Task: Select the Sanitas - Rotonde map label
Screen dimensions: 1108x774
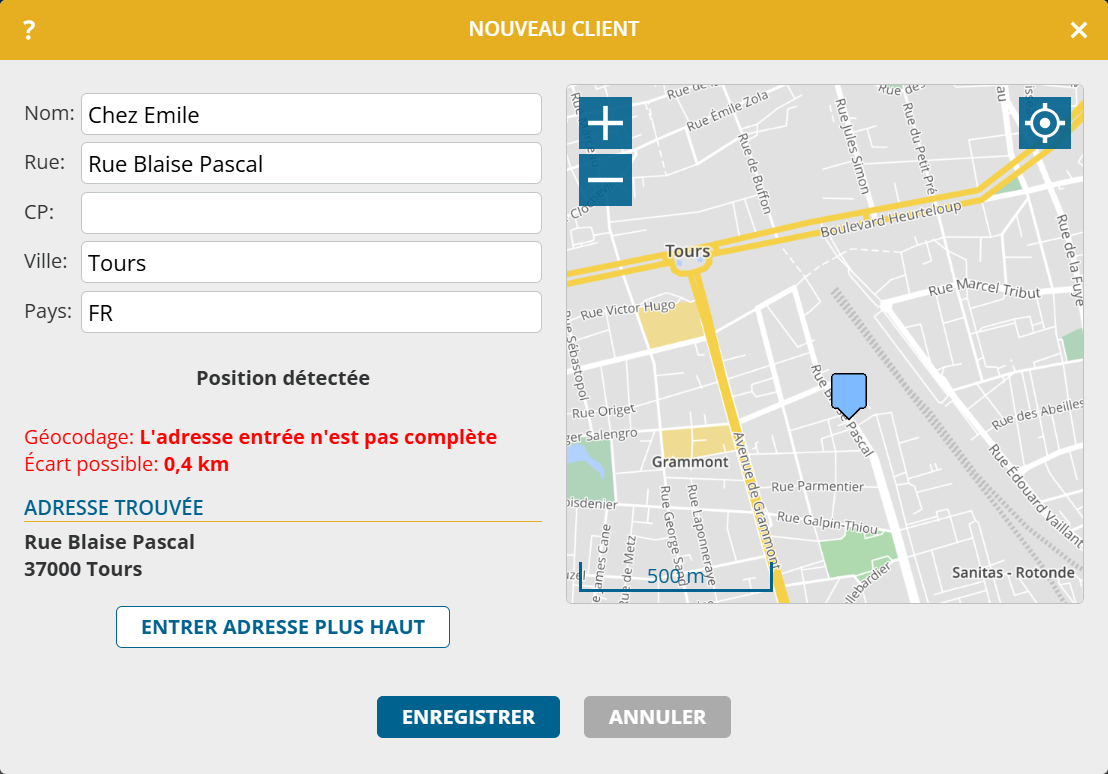Action: 1013,573
